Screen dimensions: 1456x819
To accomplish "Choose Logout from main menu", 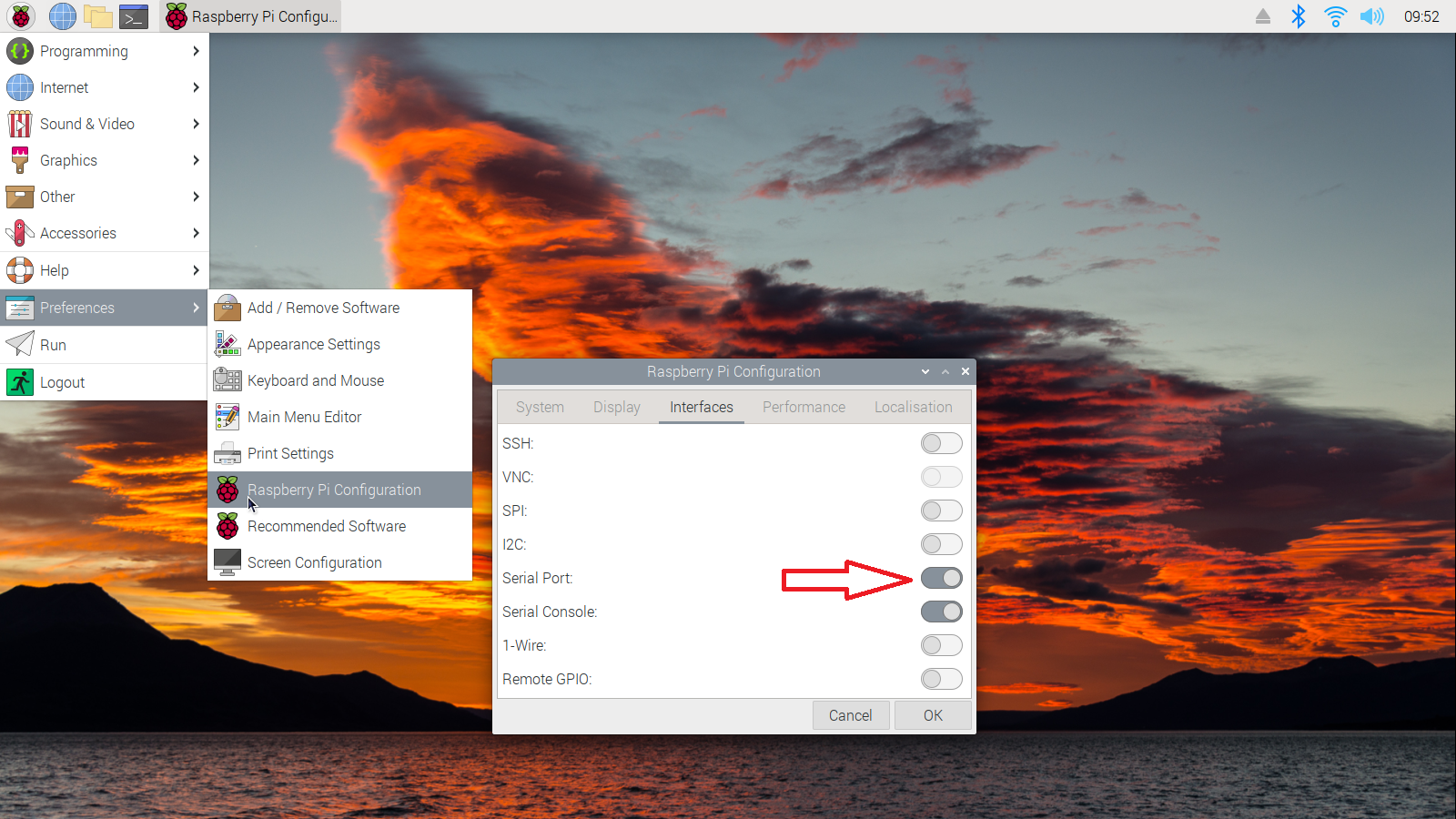I will pos(105,382).
